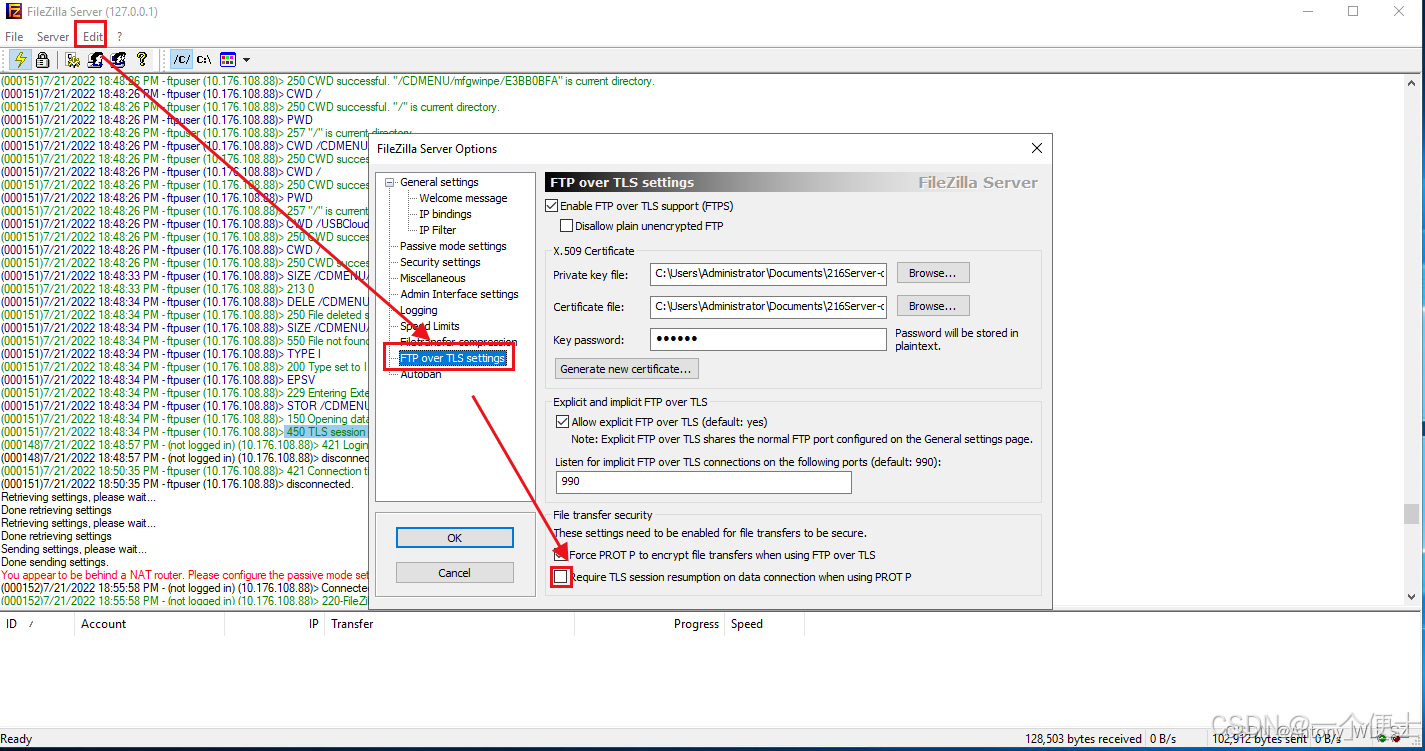Select IP Filter tree item
Screen dimensions: 1425x751
437,230
